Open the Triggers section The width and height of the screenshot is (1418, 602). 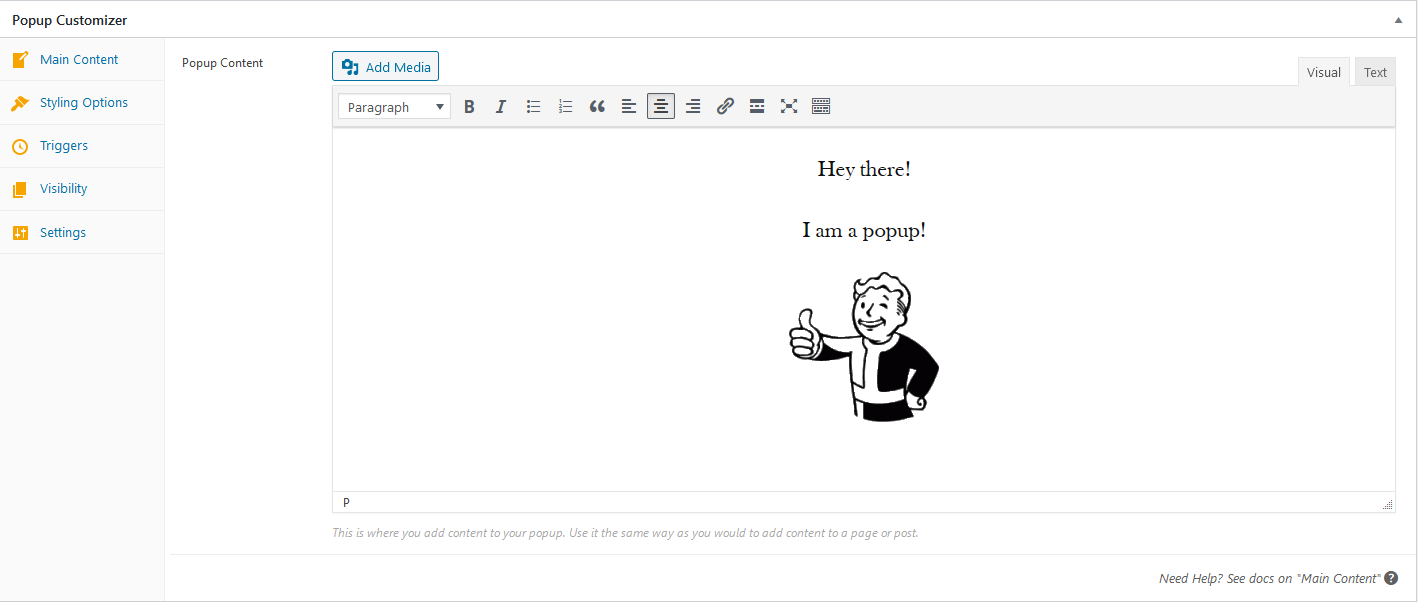click(x=64, y=146)
